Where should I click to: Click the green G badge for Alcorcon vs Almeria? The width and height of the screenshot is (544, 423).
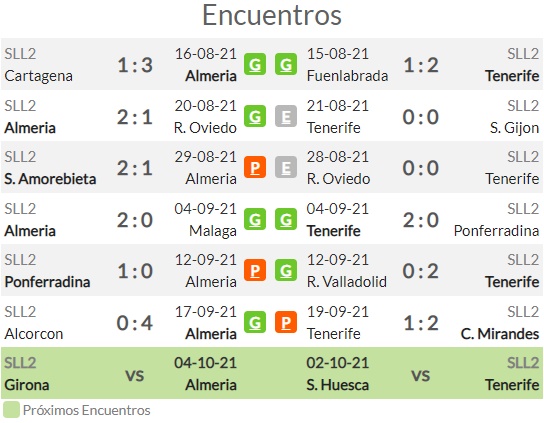tap(255, 322)
